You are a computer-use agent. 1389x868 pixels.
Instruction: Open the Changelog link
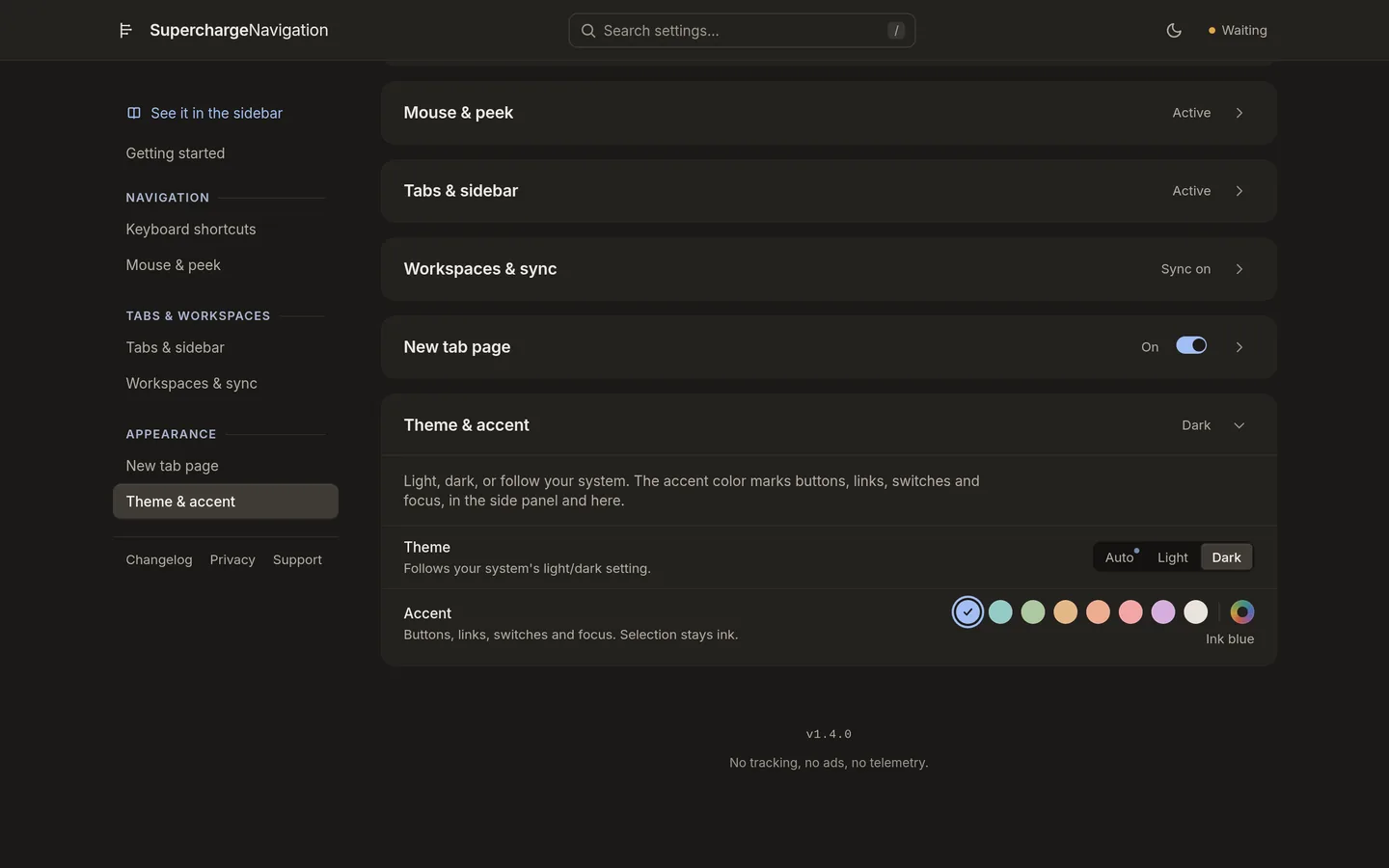(159, 559)
